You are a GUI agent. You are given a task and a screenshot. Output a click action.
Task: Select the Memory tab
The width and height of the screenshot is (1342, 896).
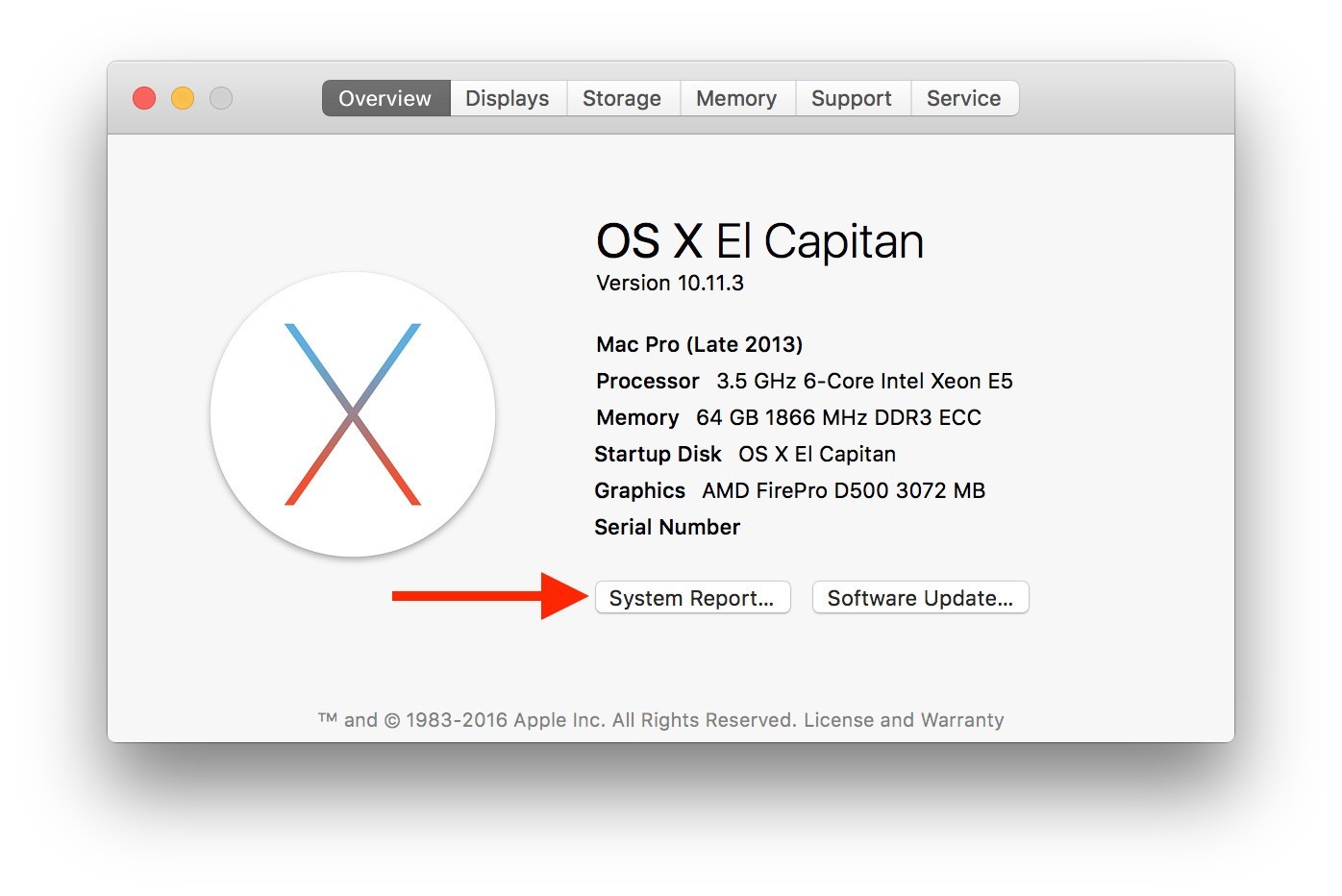[x=736, y=98]
